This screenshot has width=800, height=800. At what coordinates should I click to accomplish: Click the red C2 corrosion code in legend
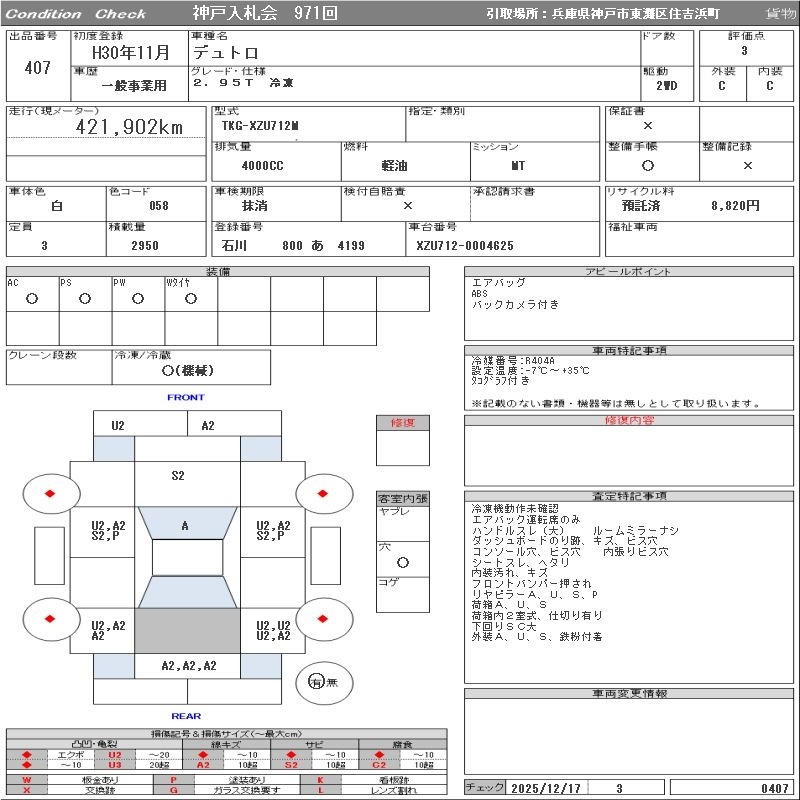(379, 765)
